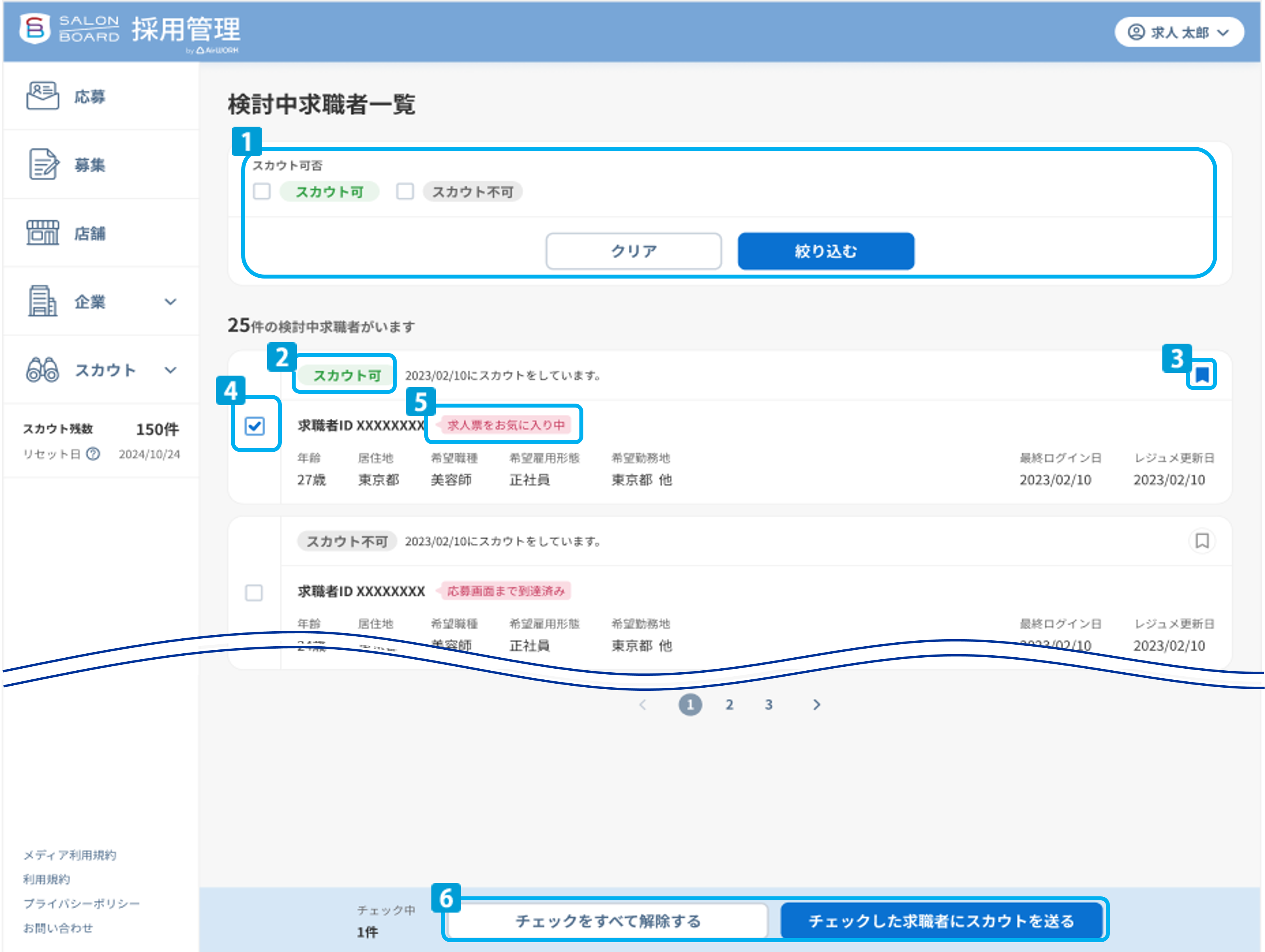Open the スカウト menu item label
1265x952 pixels.
(106, 370)
